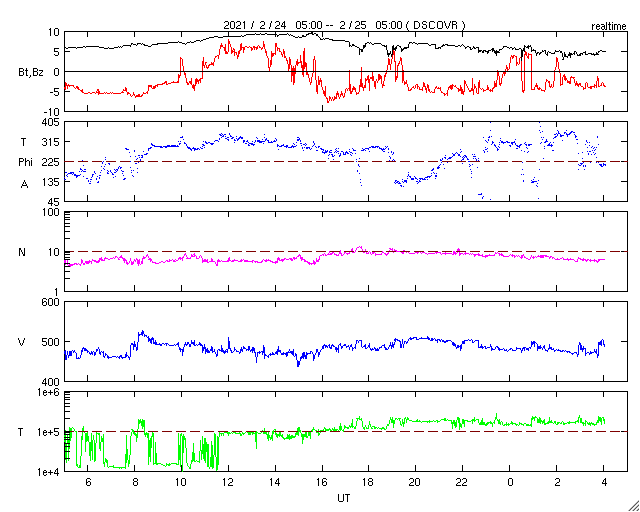
Task: Click the '315' tick value
Action: (51, 142)
